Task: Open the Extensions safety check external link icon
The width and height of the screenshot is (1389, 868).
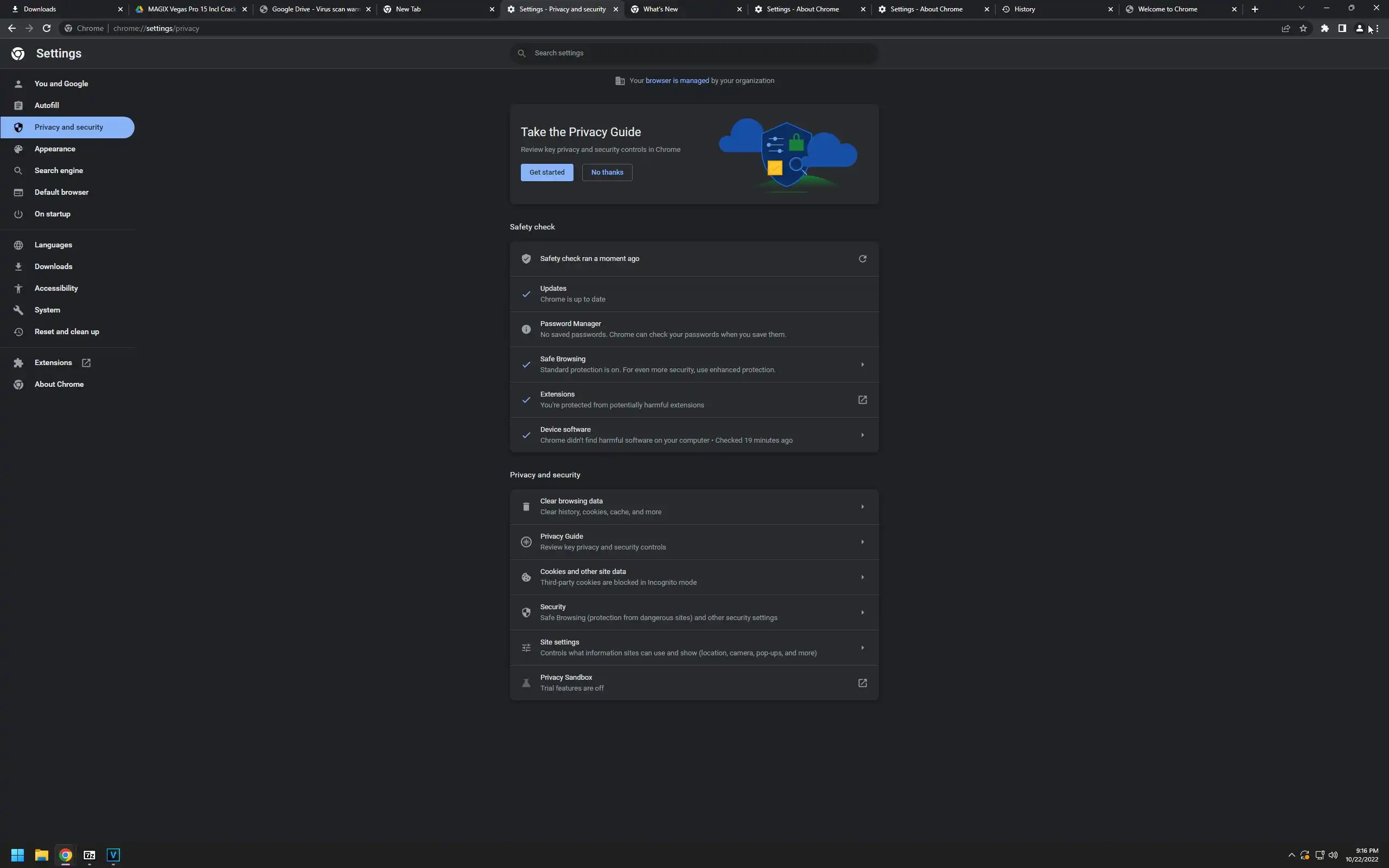Action: click(x=862, y=400)
